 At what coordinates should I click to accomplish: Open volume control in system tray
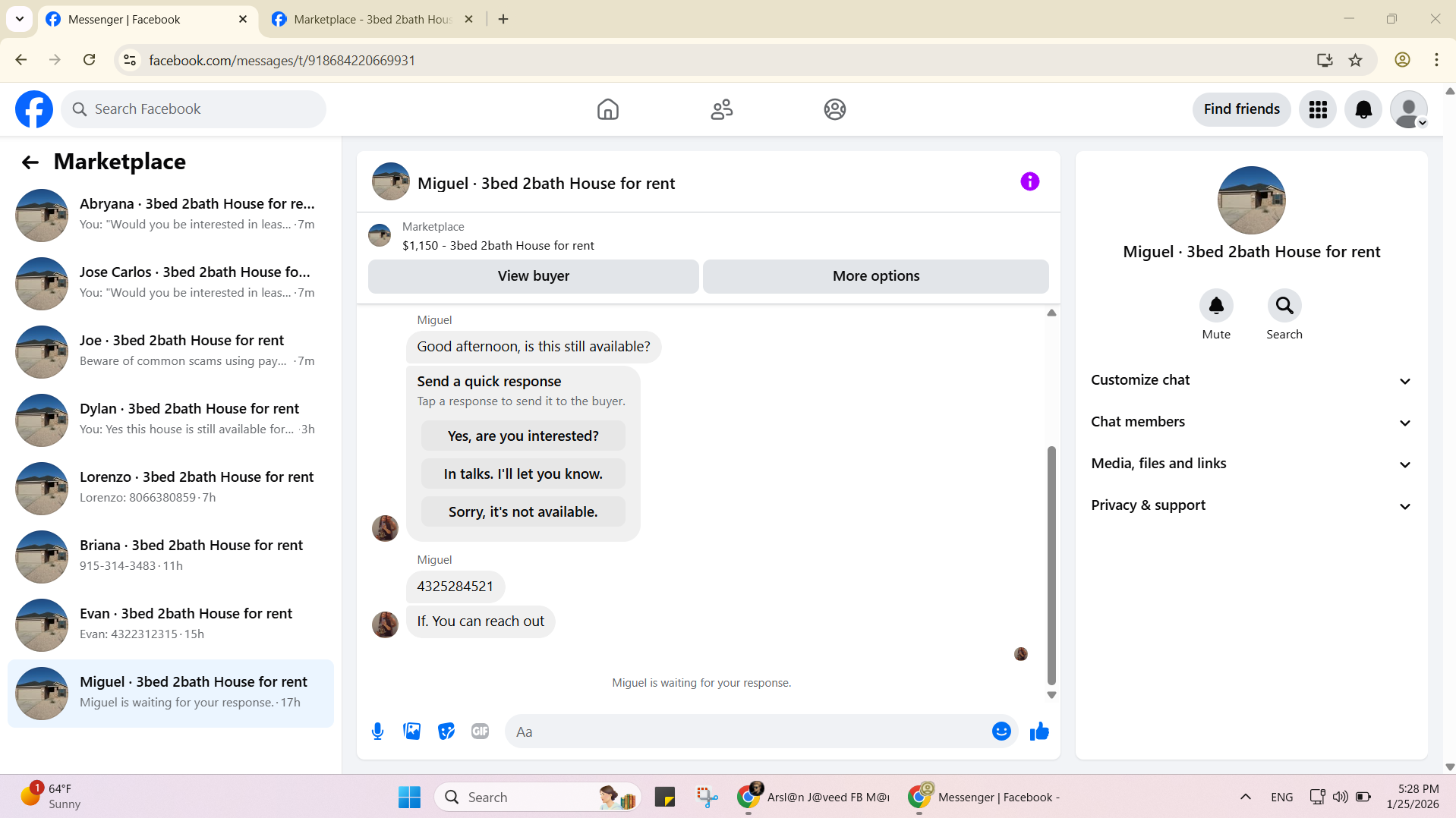pyautogui.click(x=1341, y=797)
